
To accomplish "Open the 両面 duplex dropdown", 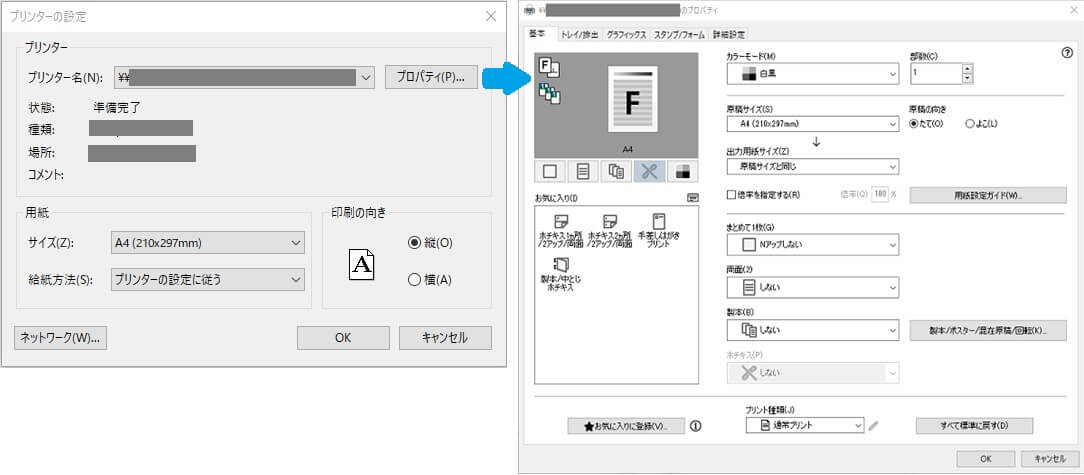I will tap(812, 288).
